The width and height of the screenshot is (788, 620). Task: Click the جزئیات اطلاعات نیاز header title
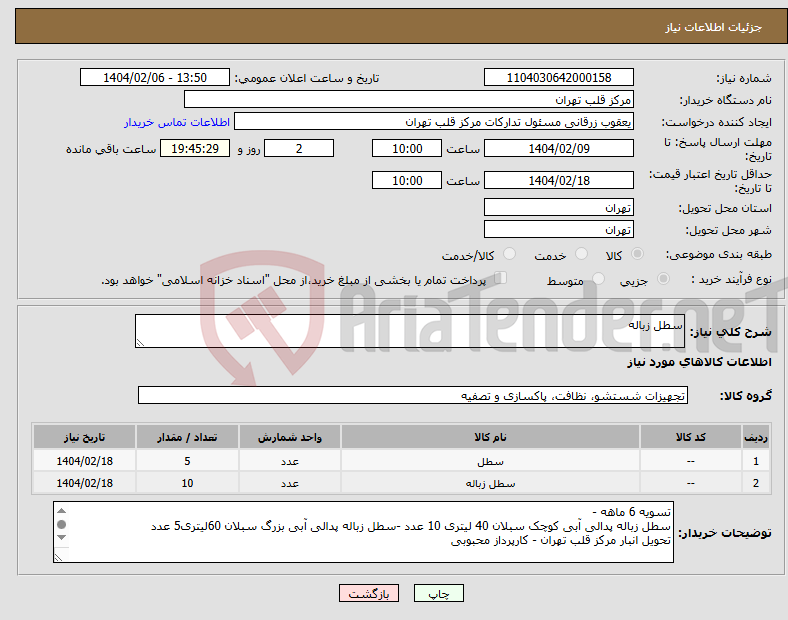pyautogui.click(x=714, y=27)
